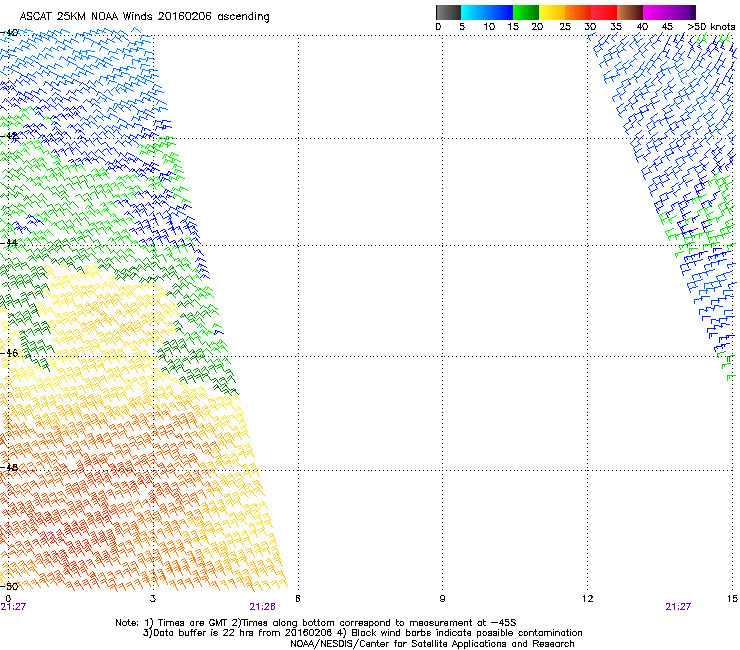Click the '>50 knots' legend label
The image size is (740, 650).
tap(711, 27)
